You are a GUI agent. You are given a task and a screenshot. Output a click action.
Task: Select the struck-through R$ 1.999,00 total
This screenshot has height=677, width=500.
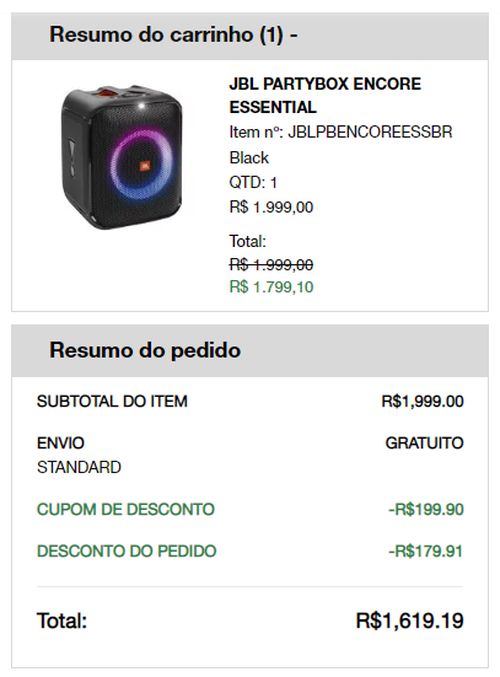click(271, 264)
